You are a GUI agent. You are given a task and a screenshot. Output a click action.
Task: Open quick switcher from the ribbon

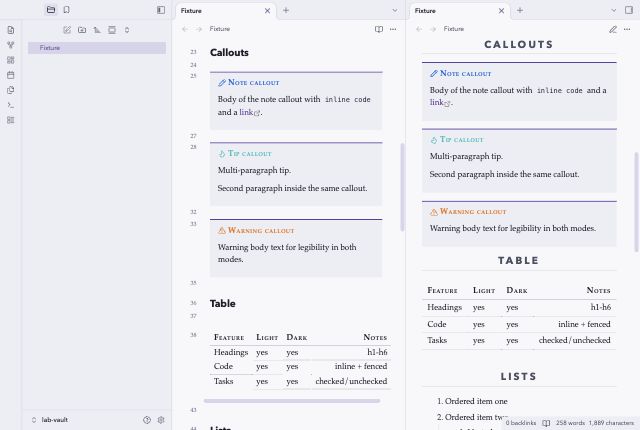pos(11,30)
